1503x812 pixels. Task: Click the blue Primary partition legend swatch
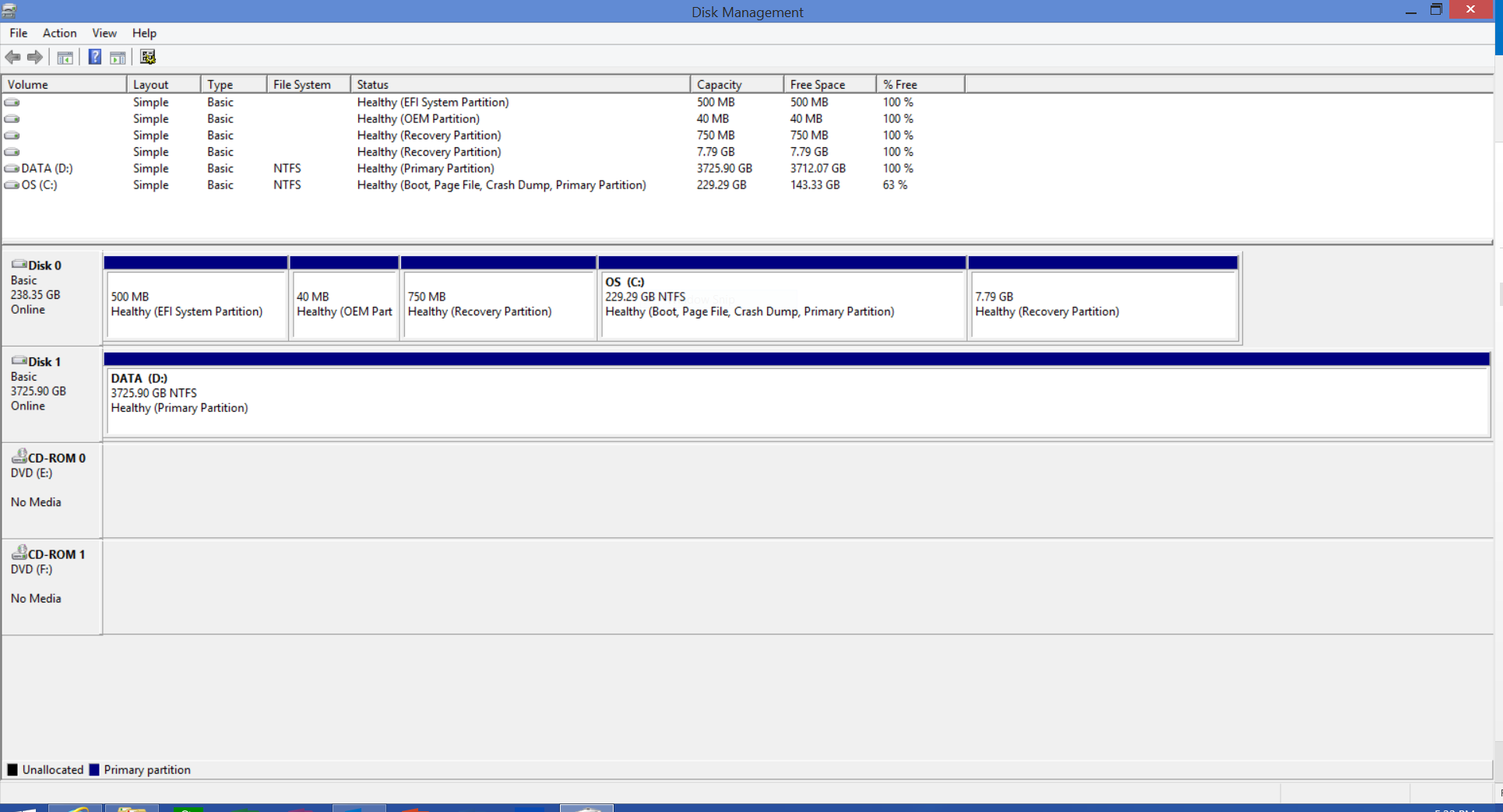click(94, 770)
